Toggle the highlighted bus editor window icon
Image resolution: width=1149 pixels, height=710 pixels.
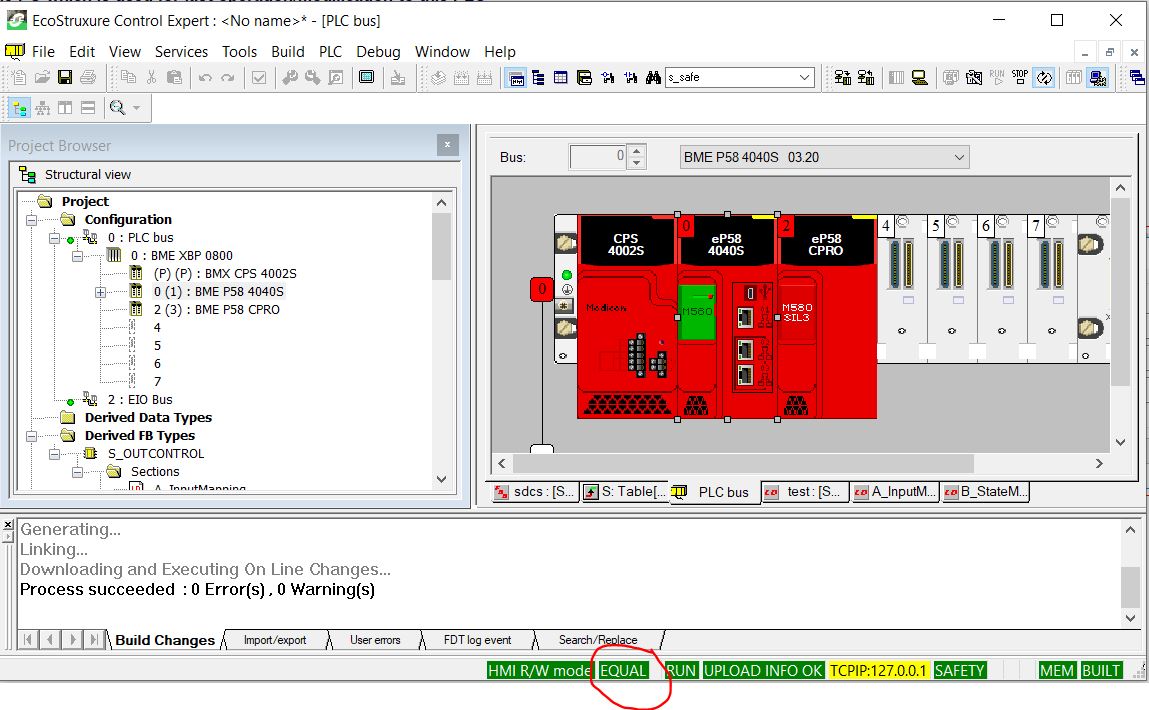tap(516, 77)
